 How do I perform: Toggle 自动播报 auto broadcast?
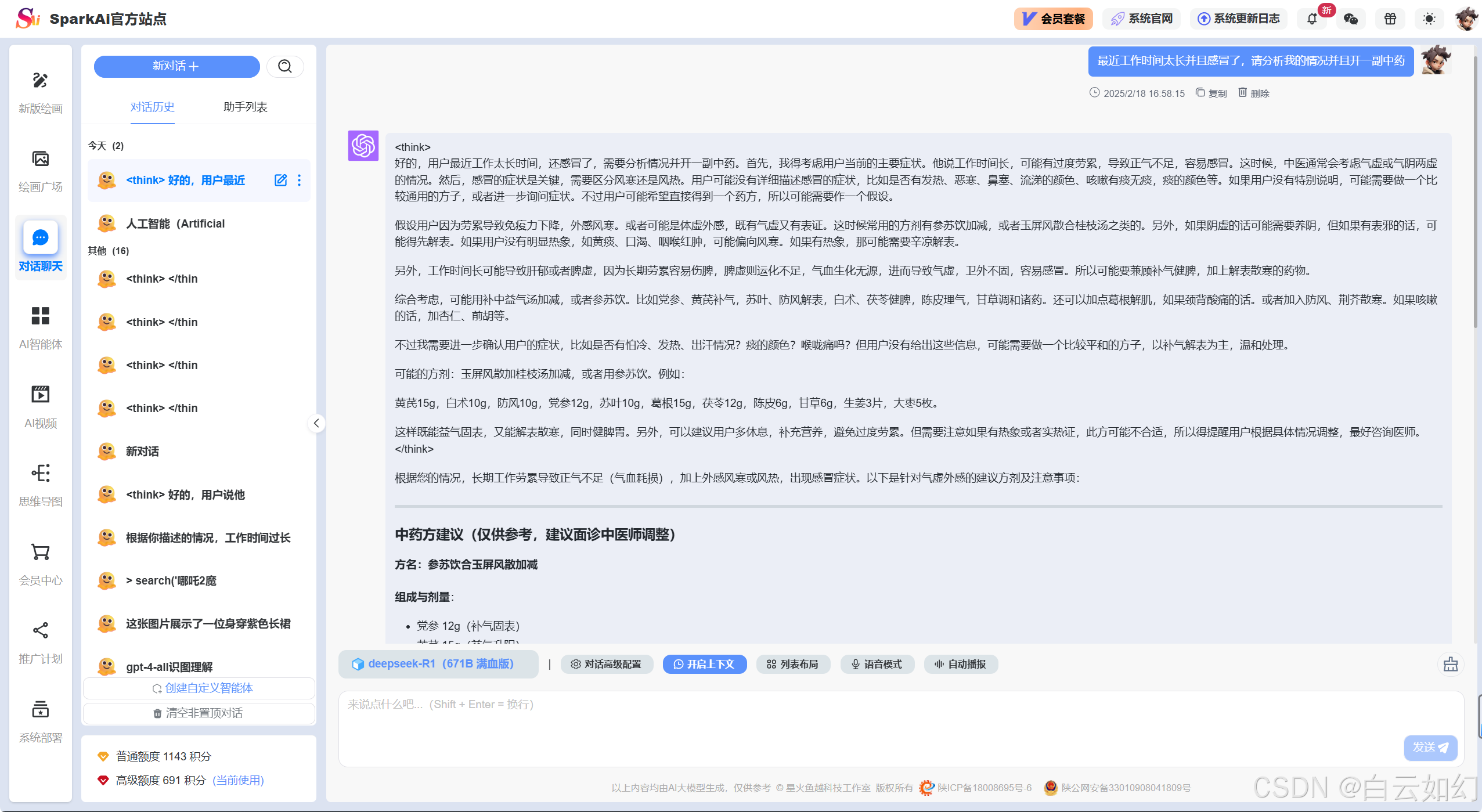(x=960, y=665)
